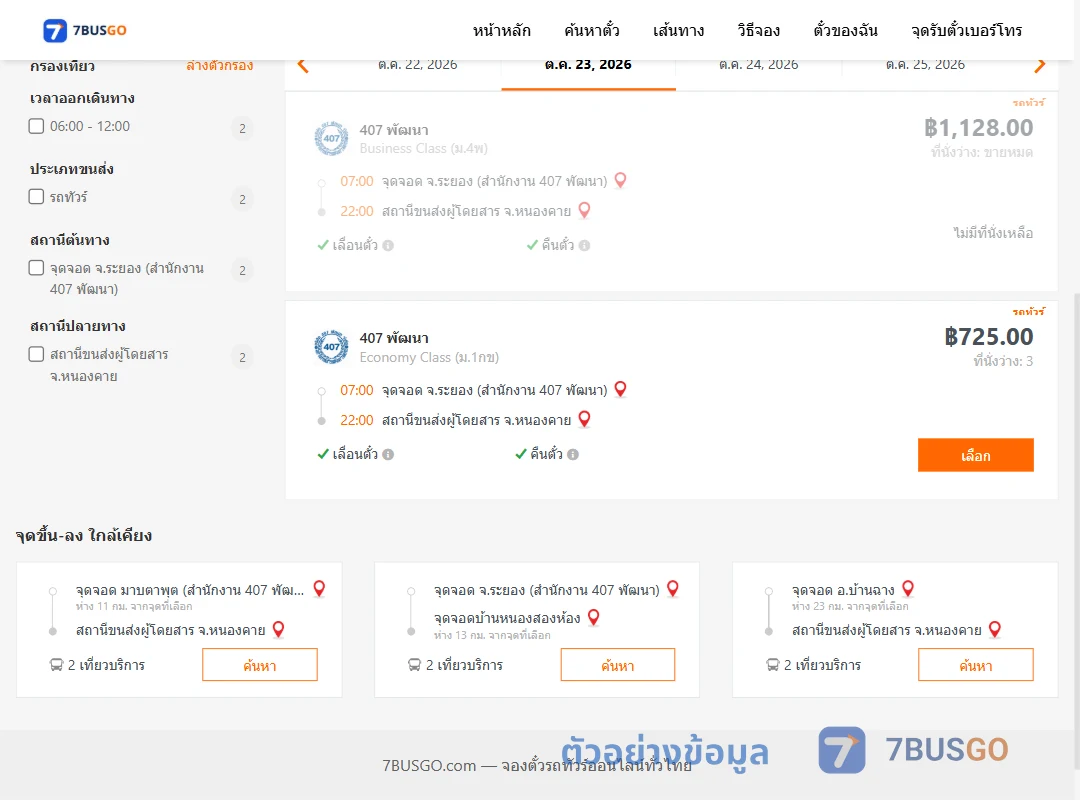
Task: Click the ฿725.00 price text
Action: click(988, 337)
